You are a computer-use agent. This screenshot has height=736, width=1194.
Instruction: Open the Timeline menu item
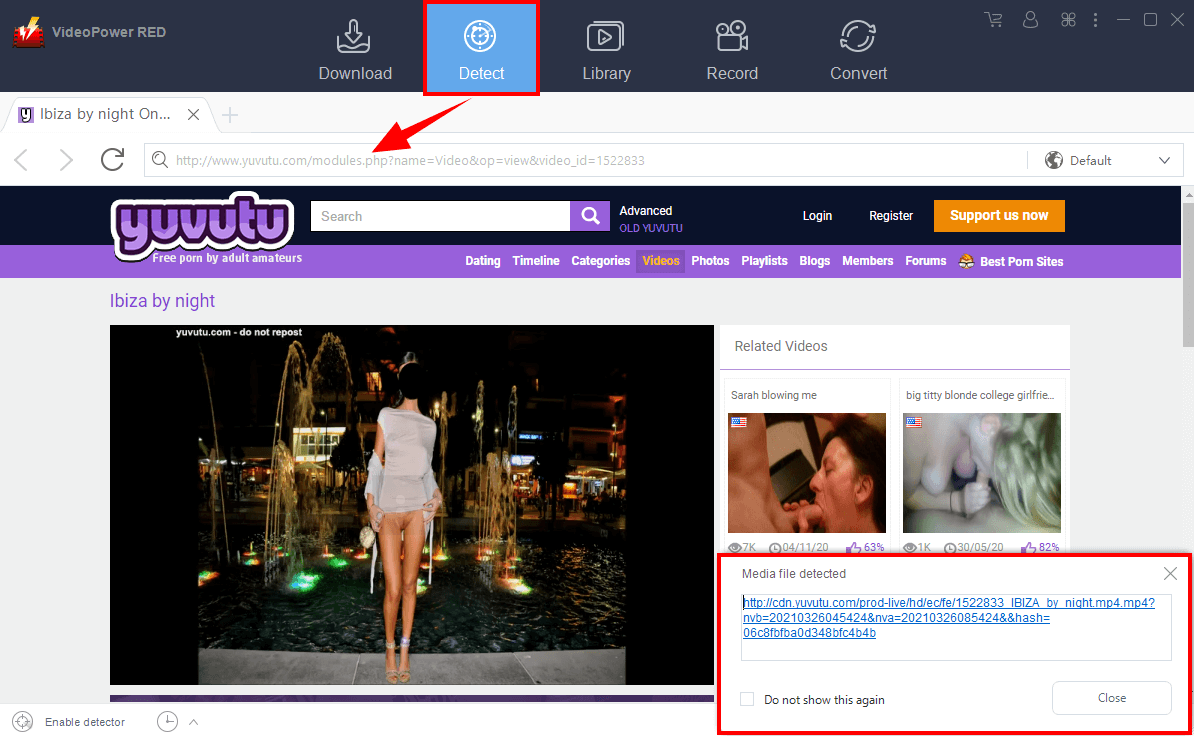[536, 261]
